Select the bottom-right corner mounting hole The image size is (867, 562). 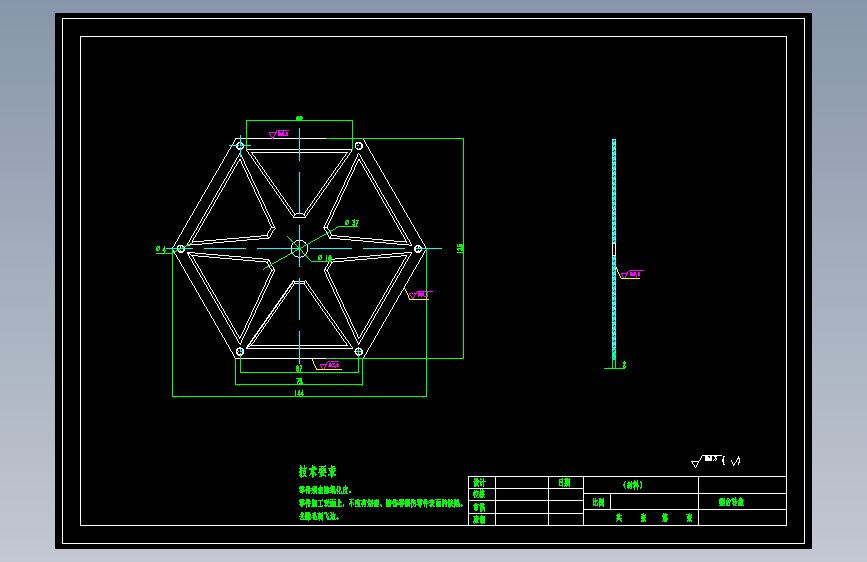(358, 351)
